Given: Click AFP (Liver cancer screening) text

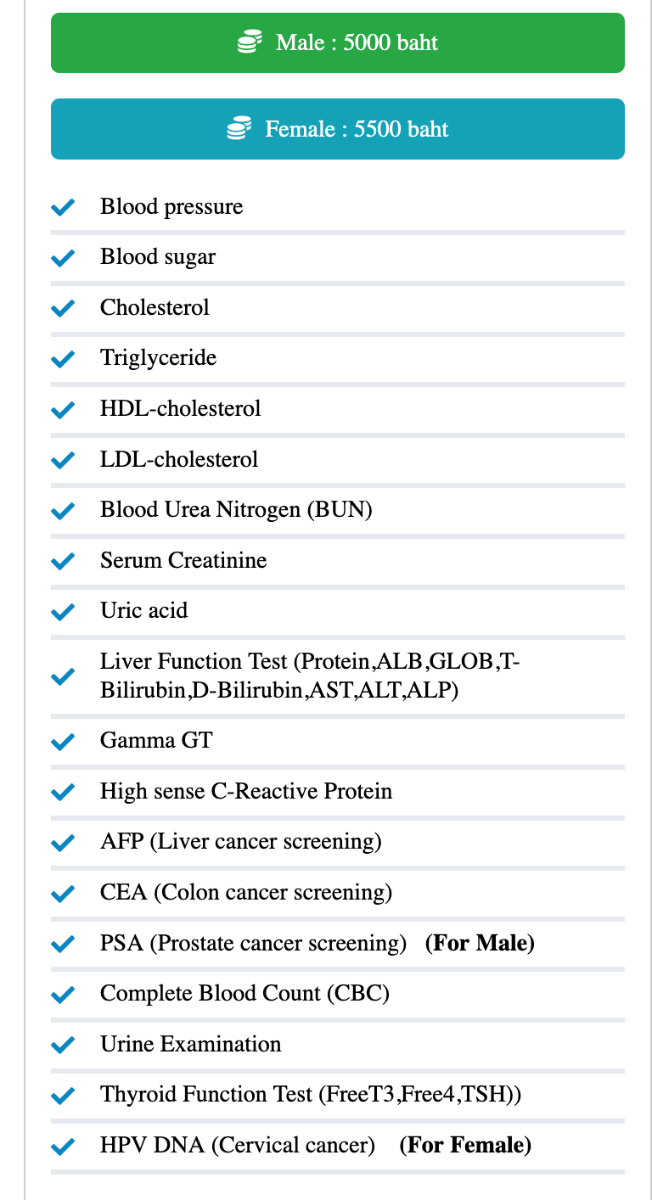Looking at the screenshot, I should (x=240, y=842).
